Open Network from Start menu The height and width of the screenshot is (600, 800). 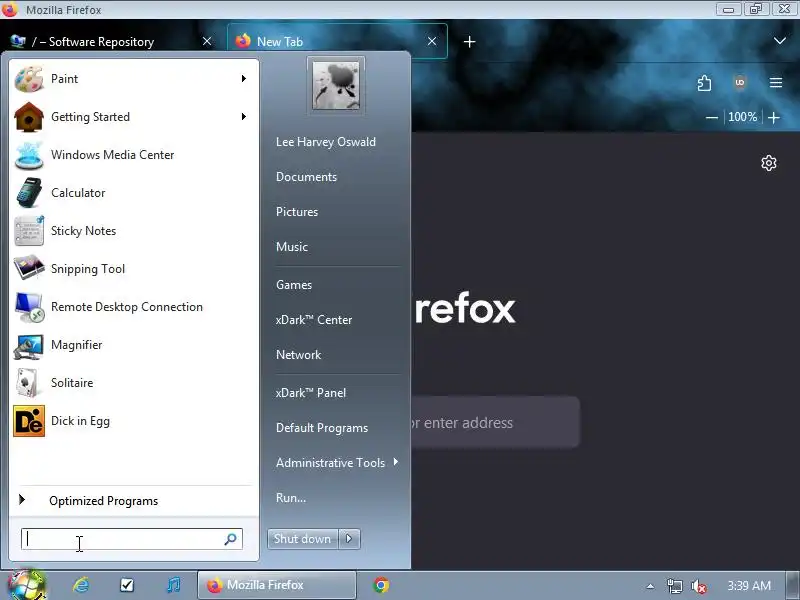coord(298,355)
